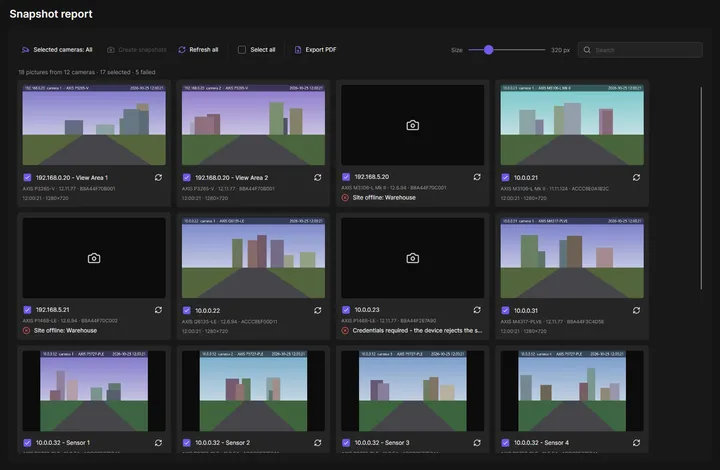Uncheck 192.168.0.20 - View Area 2 checkbox
720x470 pixels.
pyautogui.click(x=187, y=177)
